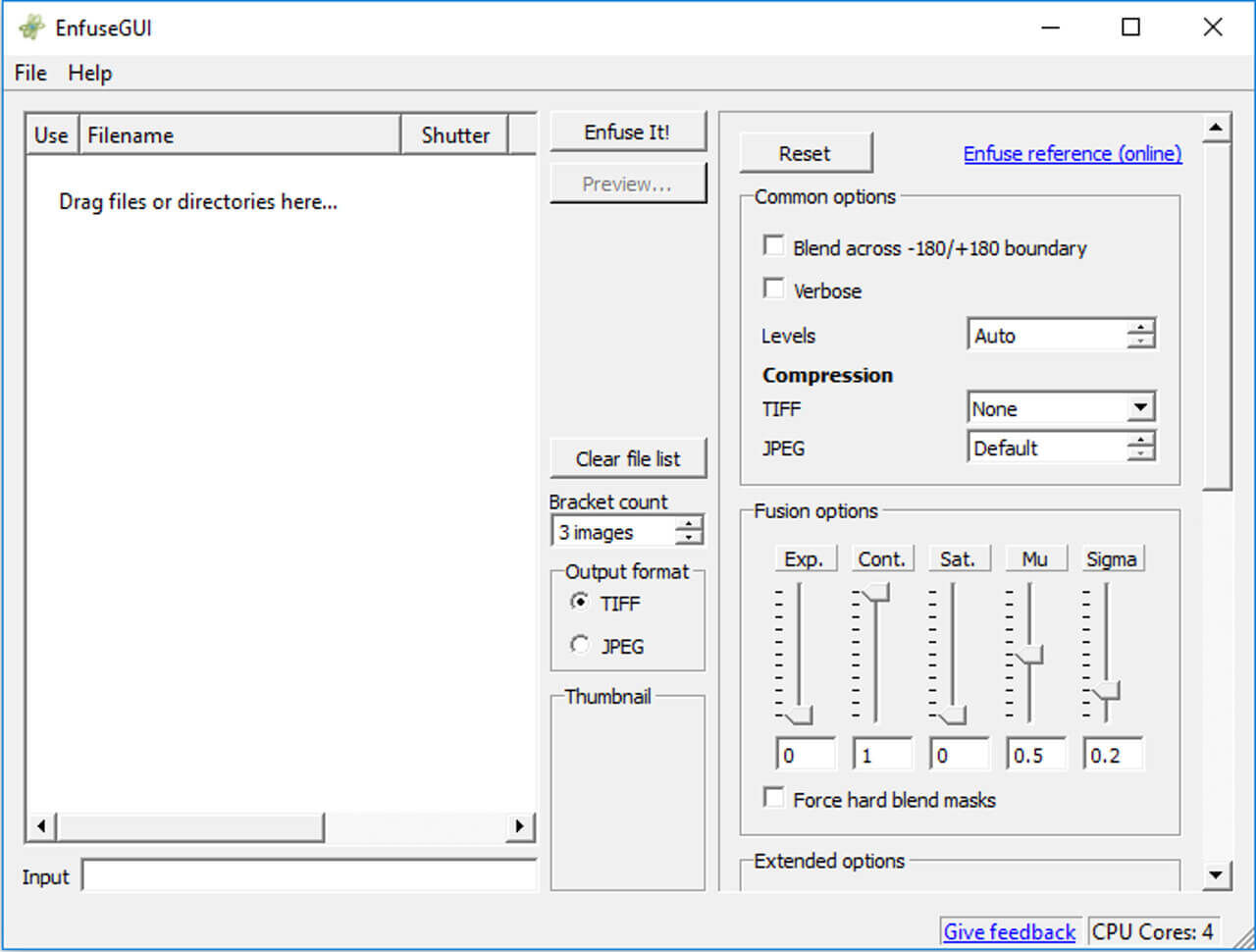The image size is (1256, 952).
Task: Click the Sat. slider handle
Action: tap(952, 714)
